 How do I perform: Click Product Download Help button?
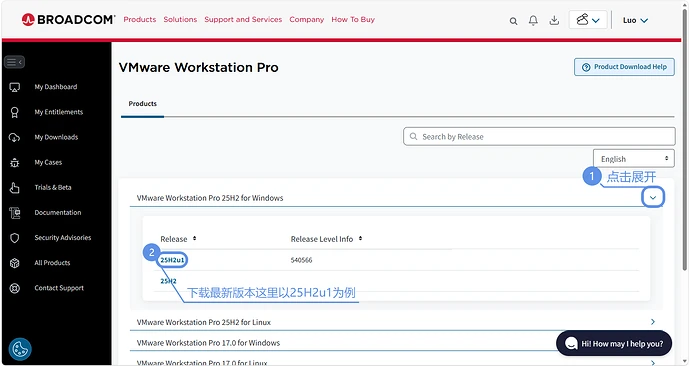point(624,67)
